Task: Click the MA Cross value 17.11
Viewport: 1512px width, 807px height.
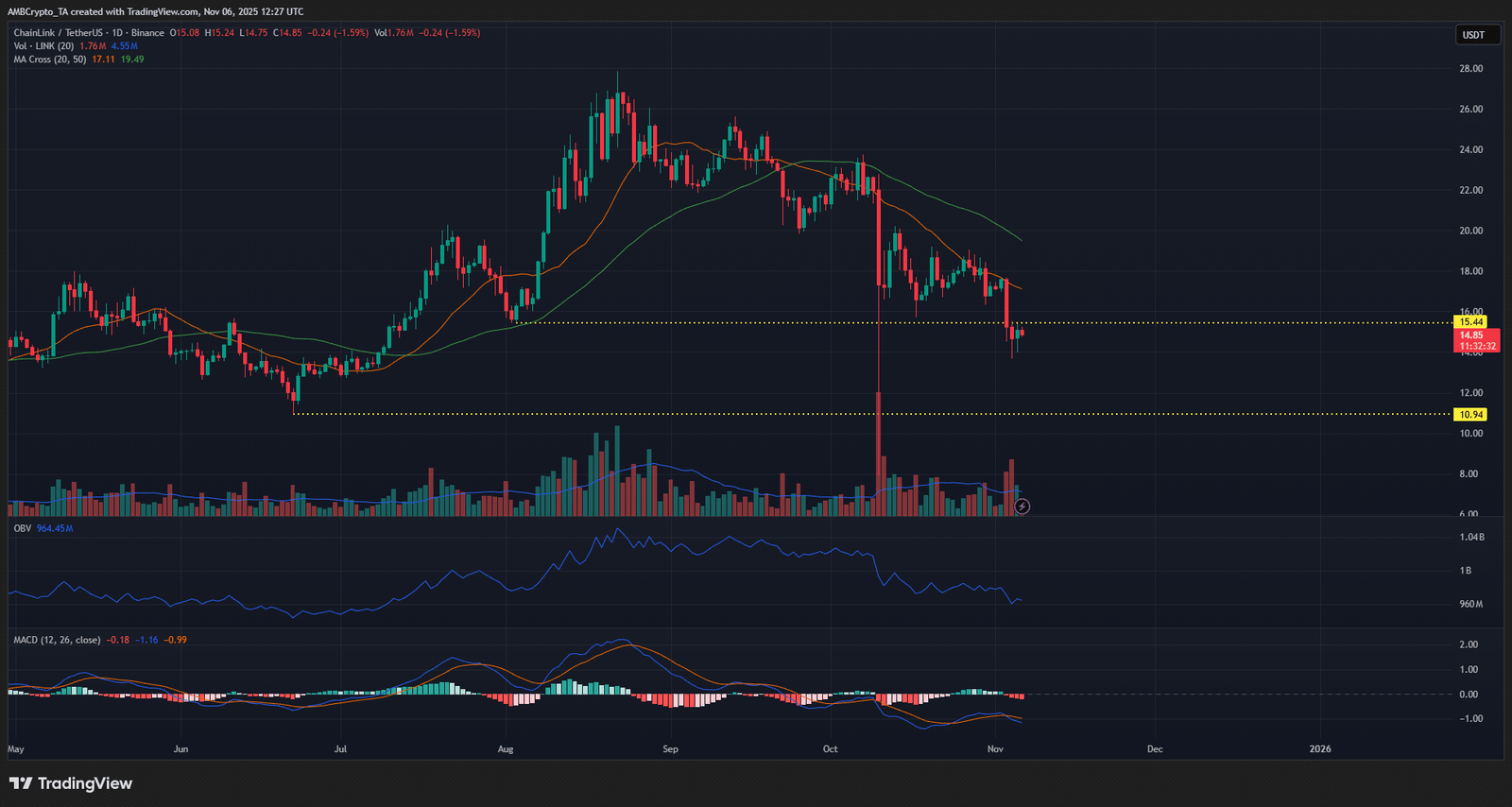Action: pyautogui.click(x=103, y=60)
